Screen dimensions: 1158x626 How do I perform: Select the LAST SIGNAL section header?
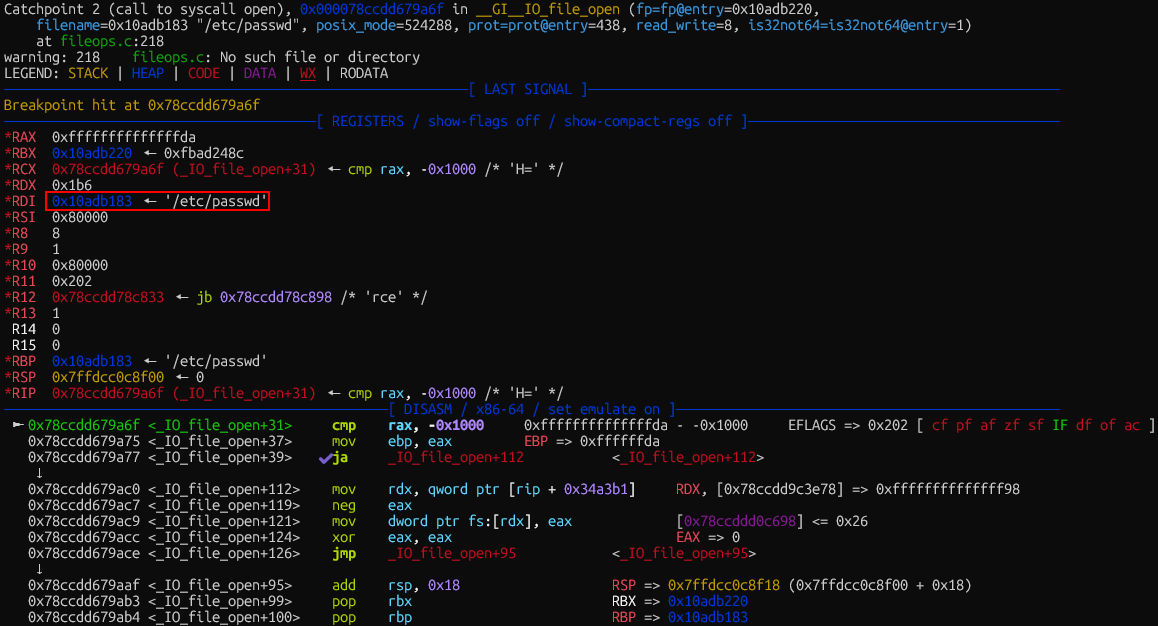click(527, 89)
